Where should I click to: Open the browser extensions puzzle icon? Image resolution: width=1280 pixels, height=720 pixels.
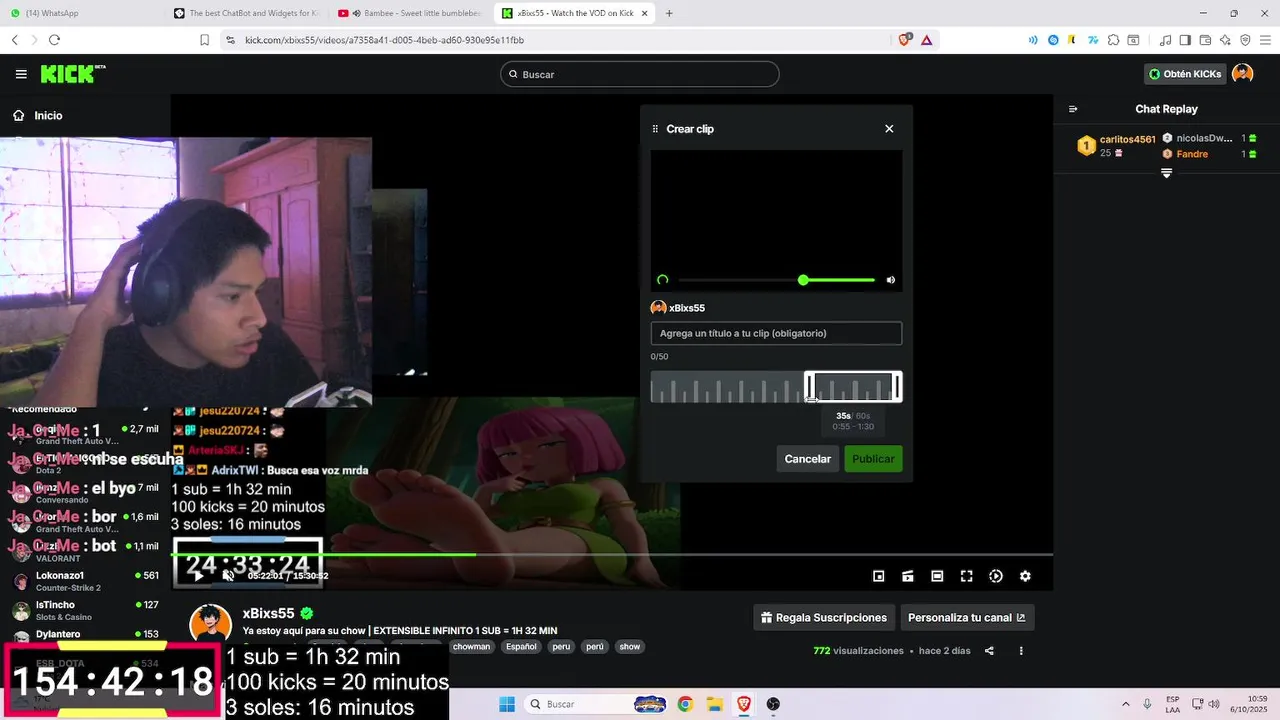(x=1112, y=40)
